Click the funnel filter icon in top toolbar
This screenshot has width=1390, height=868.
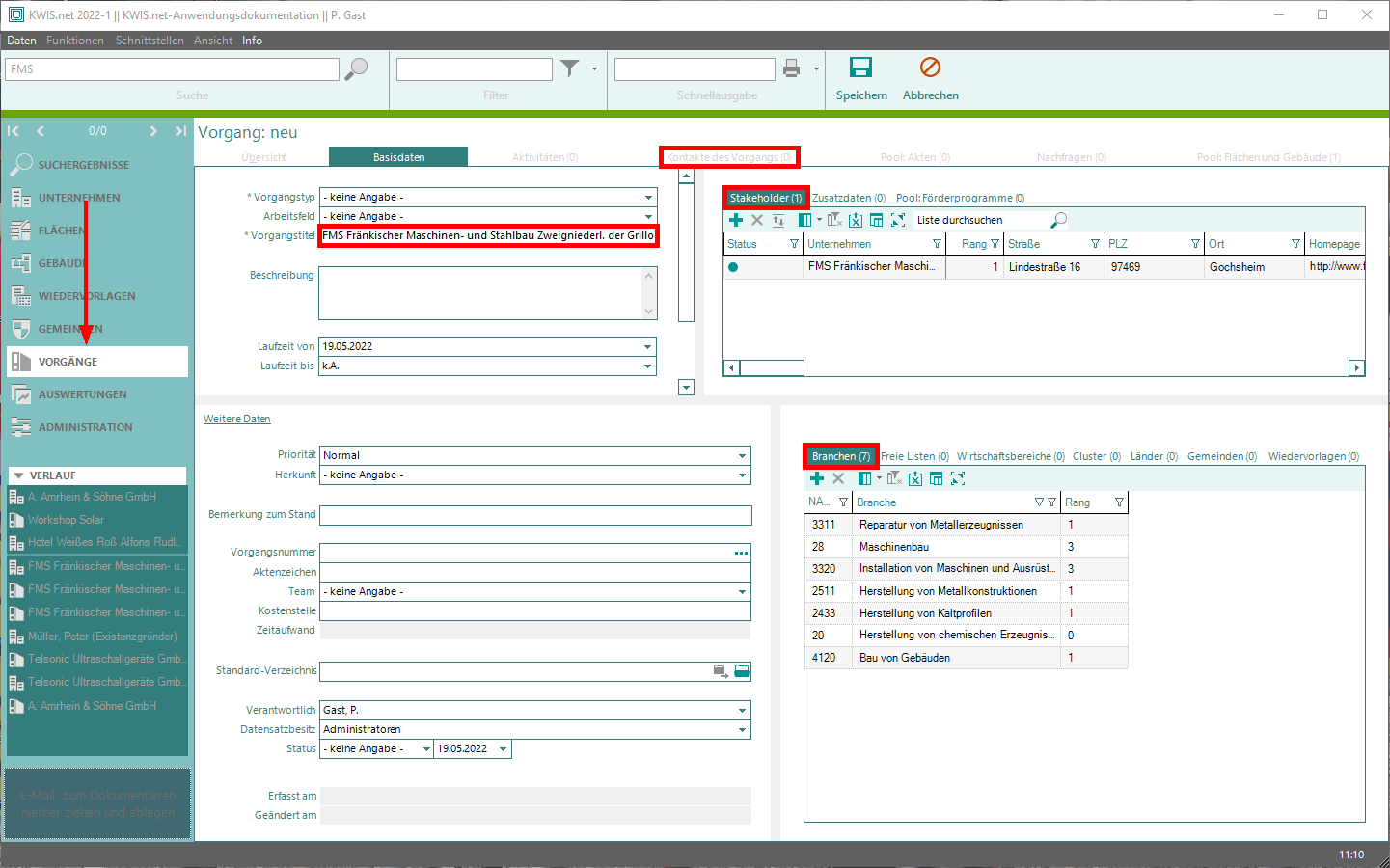pyautogui.click(x=570, y=68)
